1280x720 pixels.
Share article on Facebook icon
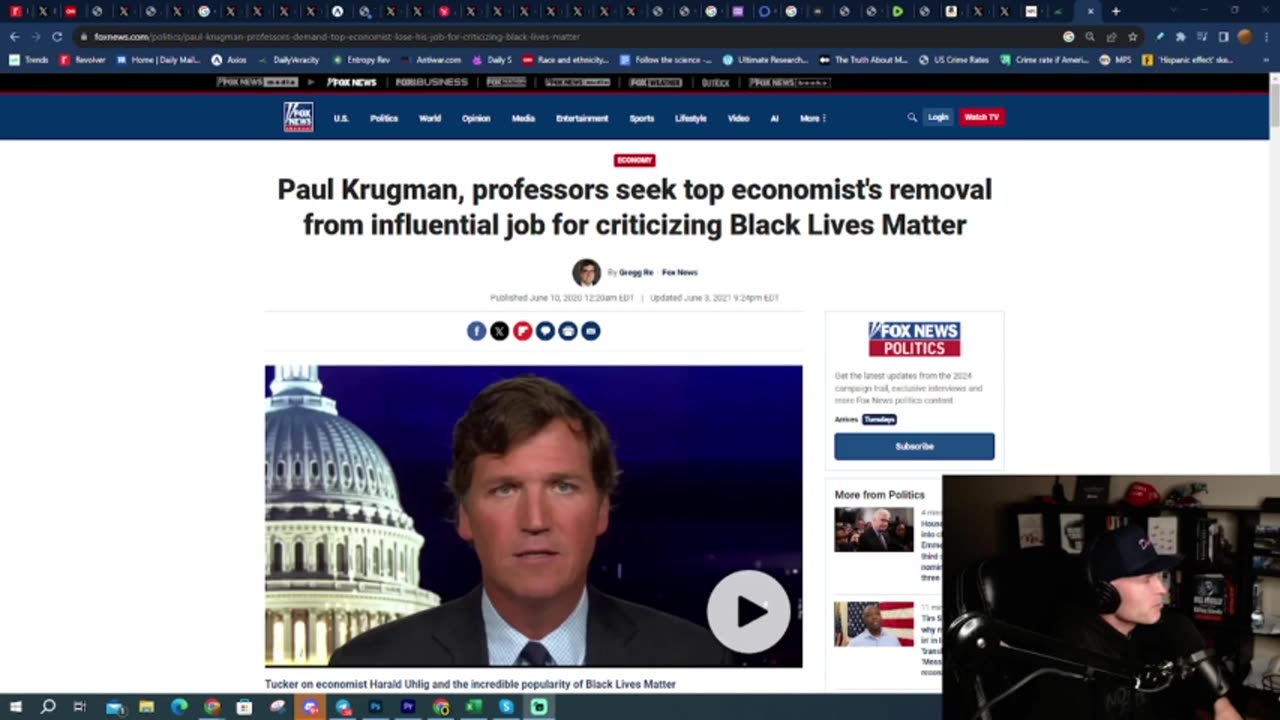click(x=477, y=331)
